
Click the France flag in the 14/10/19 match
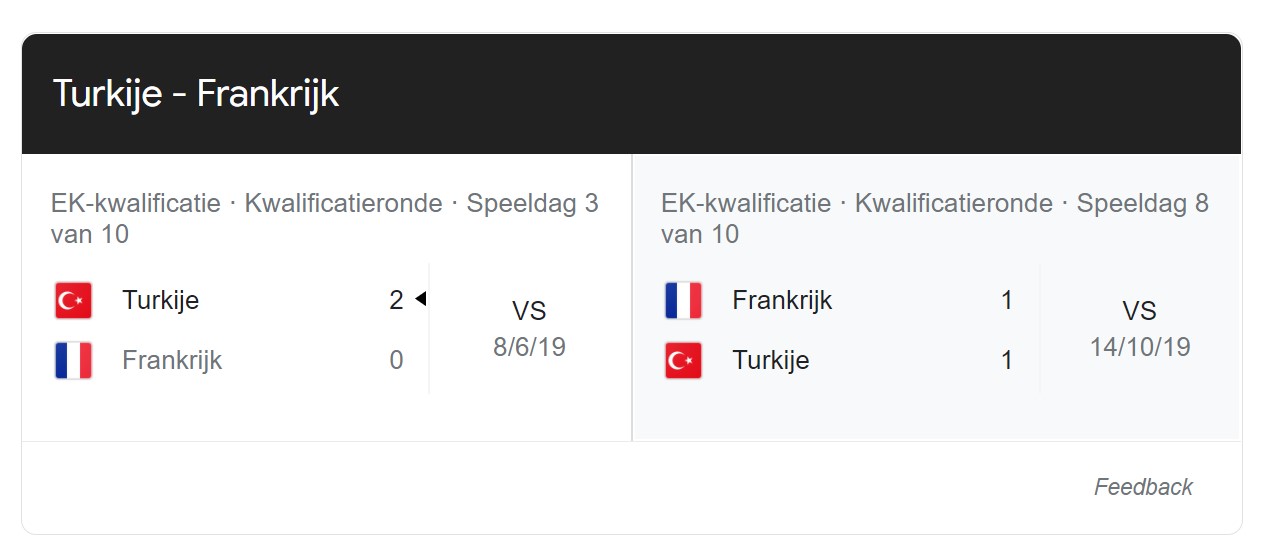pyautogui.click(x=683, y=300)
